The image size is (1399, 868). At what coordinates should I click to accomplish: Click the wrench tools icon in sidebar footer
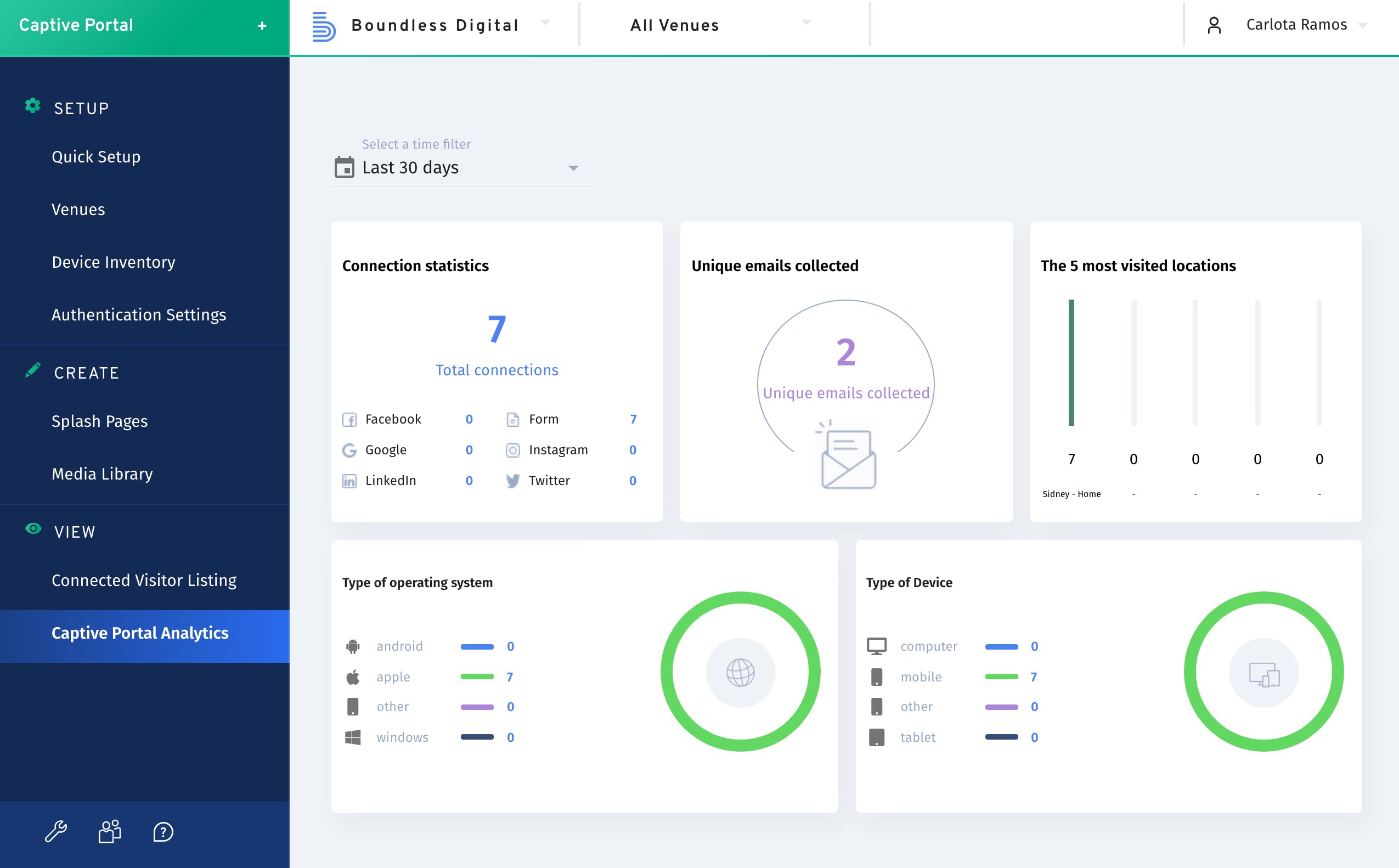coord(55,831)
